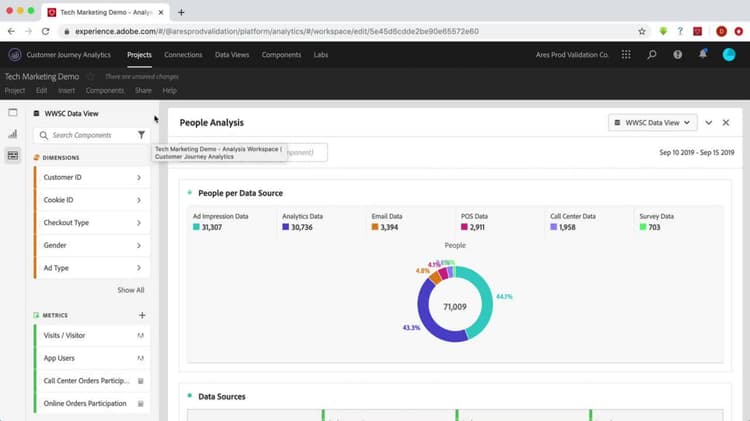Click the magnifier icon in Search Components
Viewport: 750px width, 421px height.
tap(44, 135)
